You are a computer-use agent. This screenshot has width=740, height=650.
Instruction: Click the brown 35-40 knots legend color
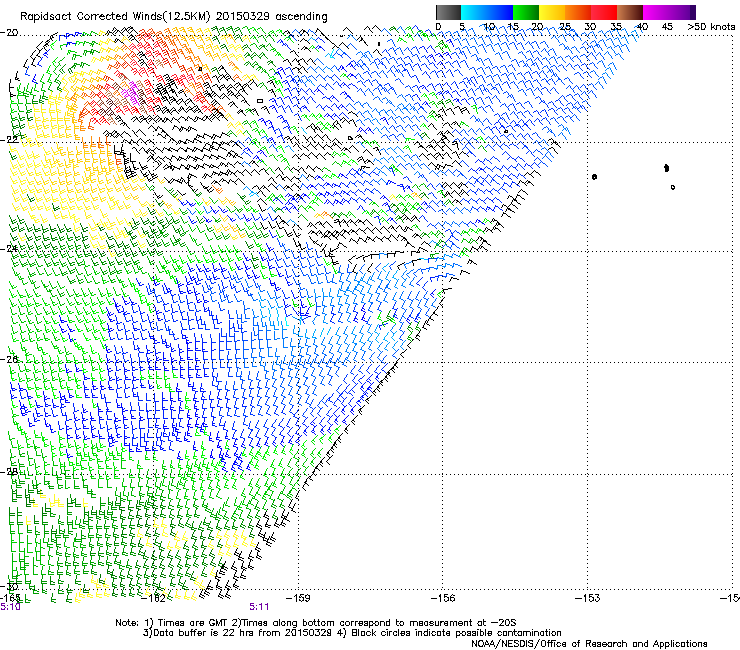click(630, 12)
